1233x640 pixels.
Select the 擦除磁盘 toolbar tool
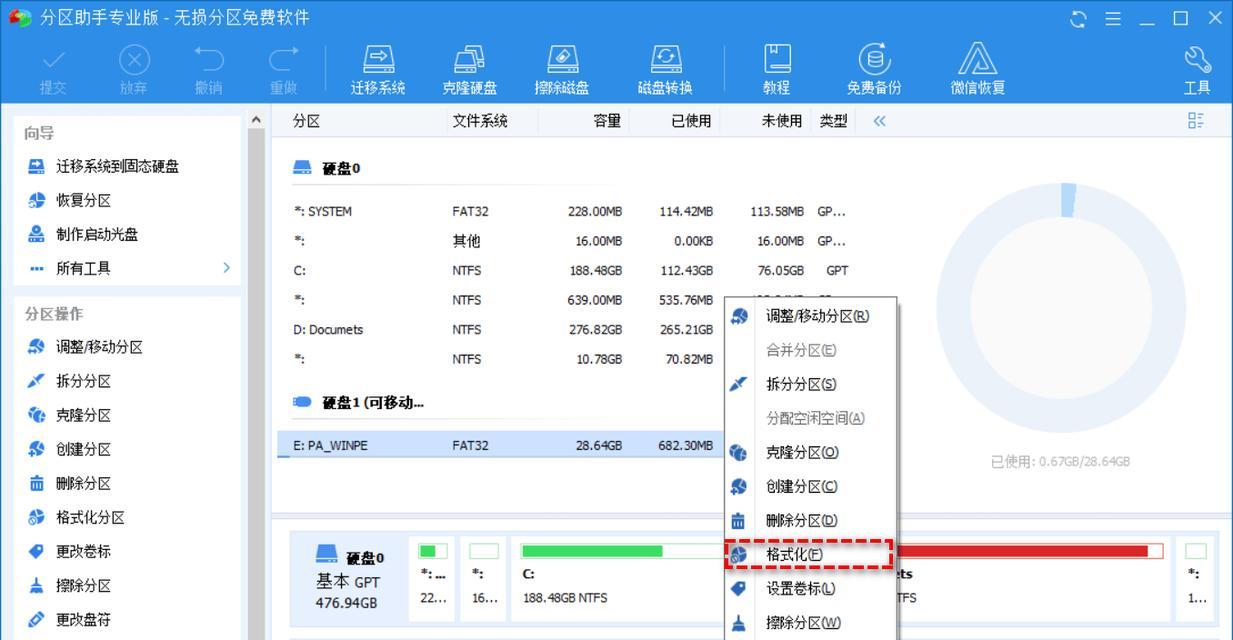(x=561, y=69)
